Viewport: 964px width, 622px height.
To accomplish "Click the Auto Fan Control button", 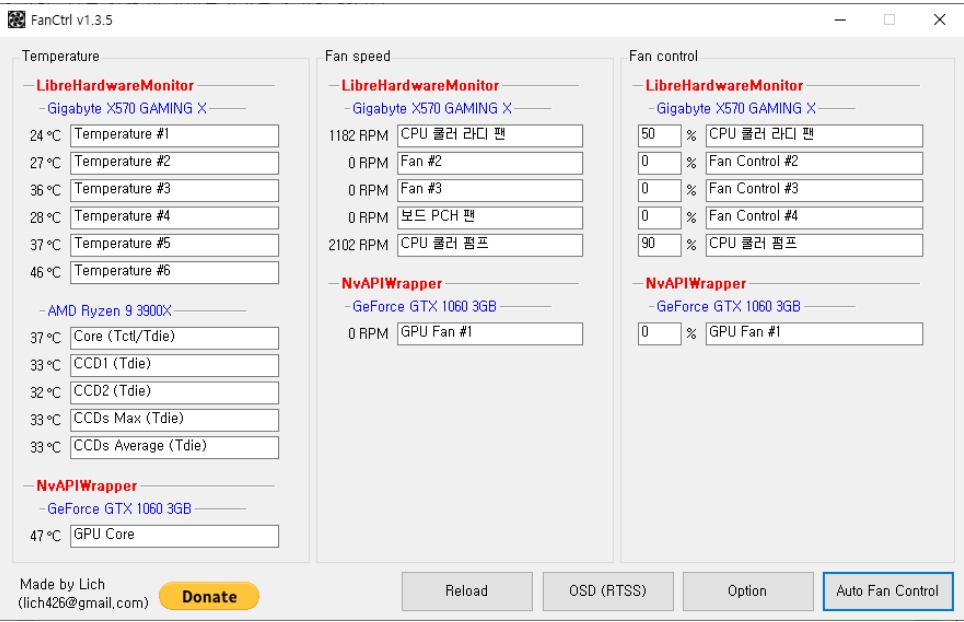I will (x=887, y=591).
